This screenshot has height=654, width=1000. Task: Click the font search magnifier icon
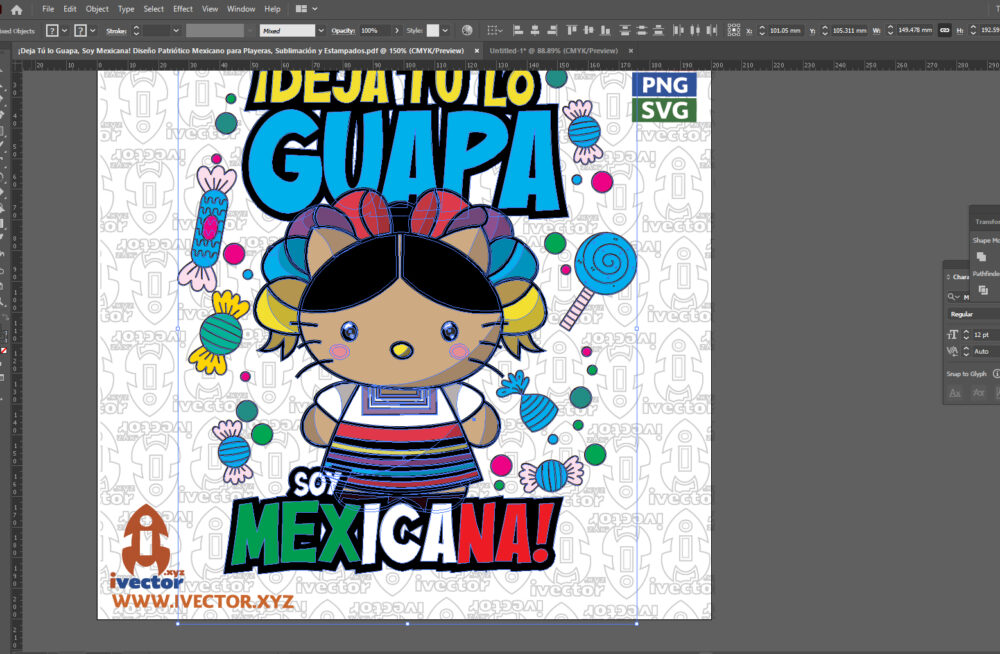[953, 297]
